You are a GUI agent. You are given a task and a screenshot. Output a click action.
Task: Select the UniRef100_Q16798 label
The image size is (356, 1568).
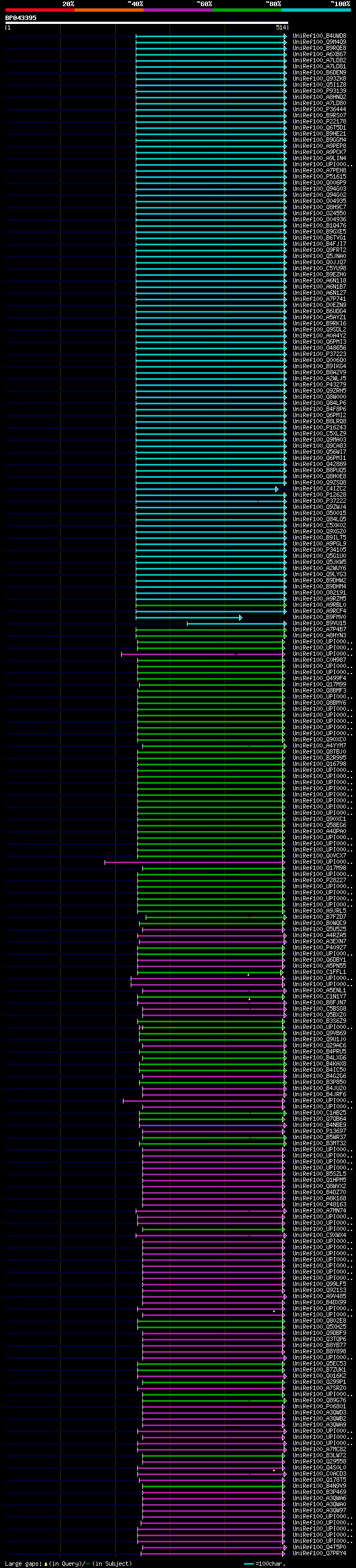(319, 764)
